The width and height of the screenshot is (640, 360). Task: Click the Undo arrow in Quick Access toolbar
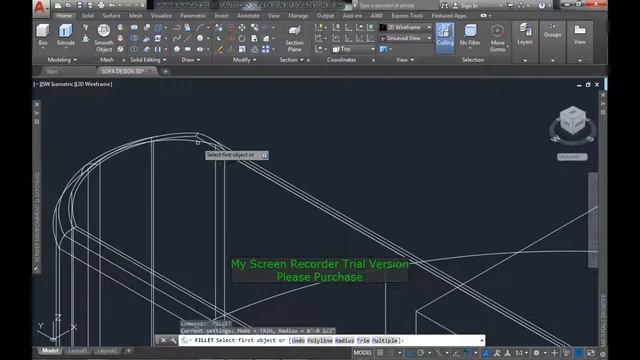tap(112, 5)
